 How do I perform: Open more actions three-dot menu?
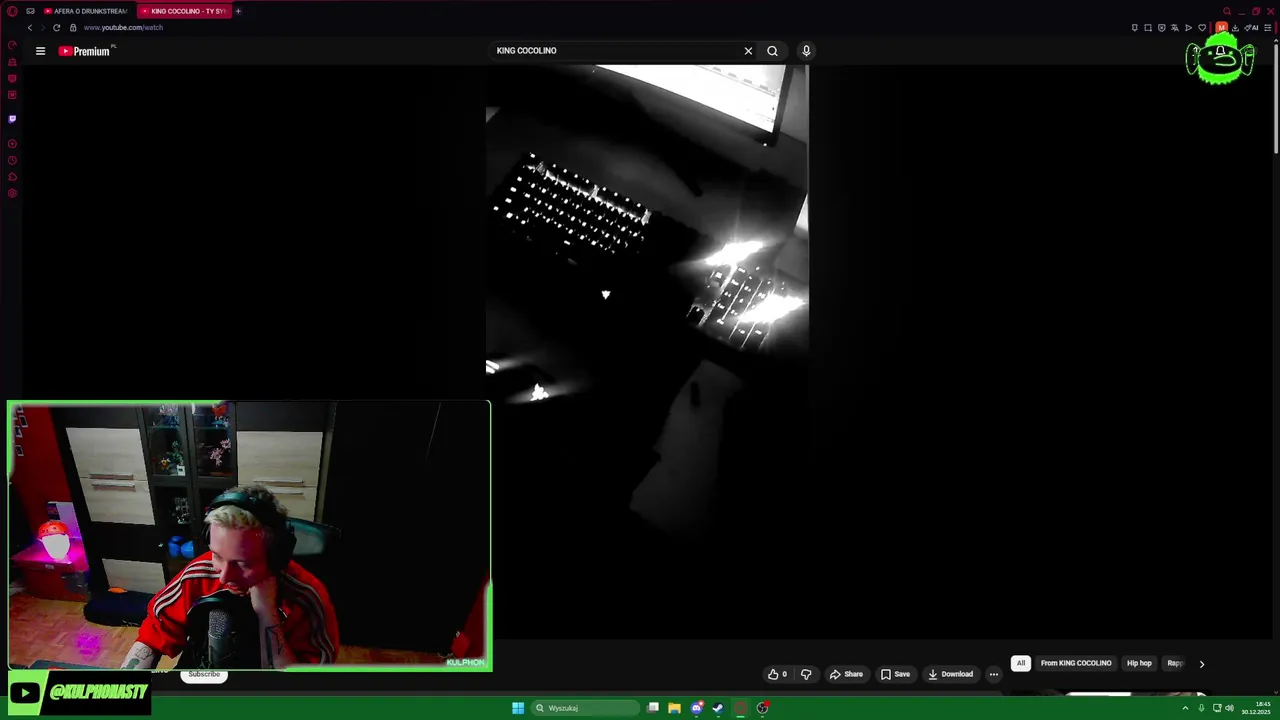[x=994, y=674]
